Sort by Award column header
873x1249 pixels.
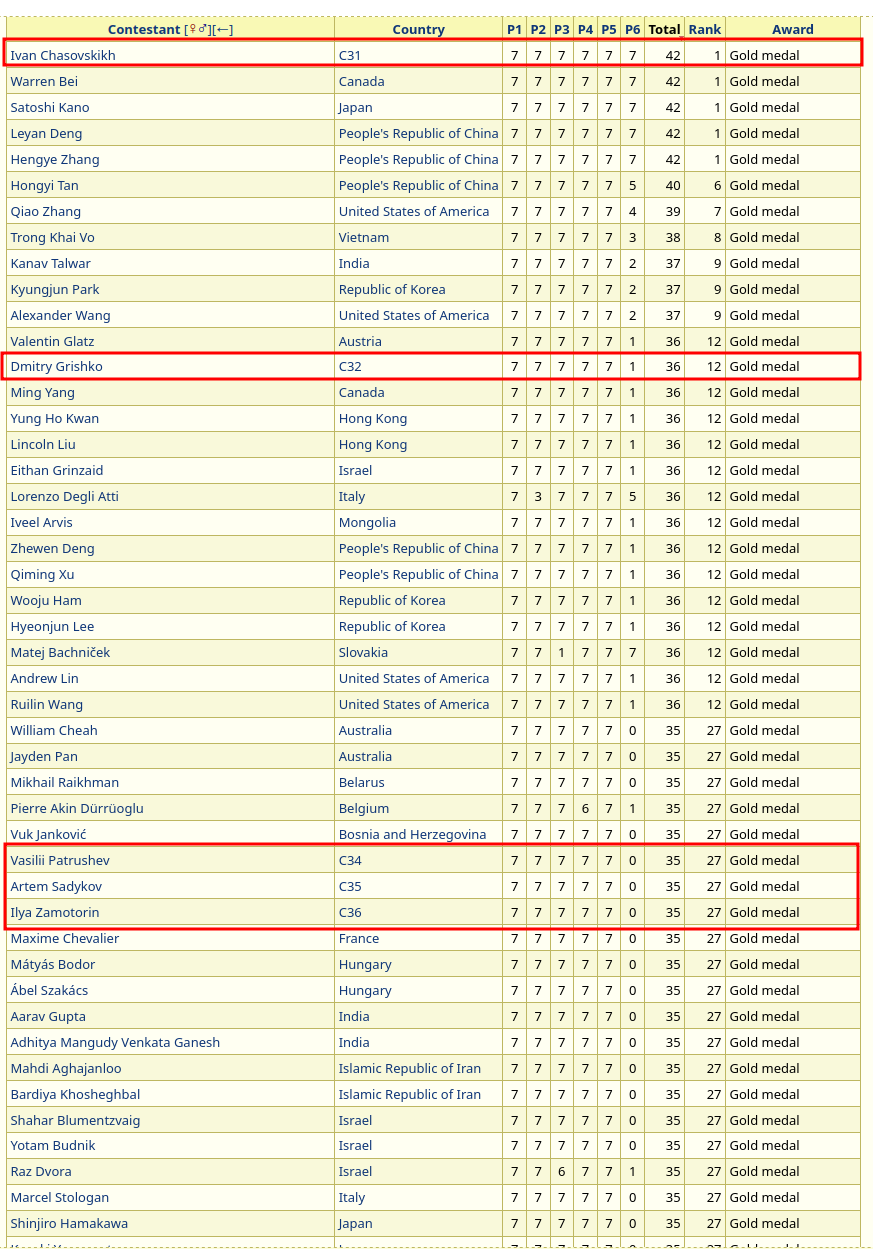point(792,29)
